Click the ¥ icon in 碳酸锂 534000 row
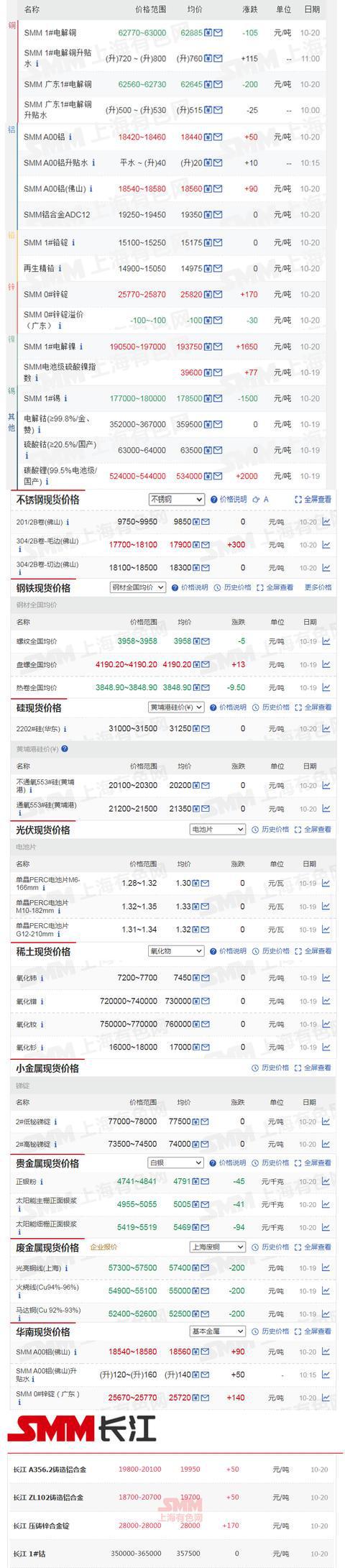This screenshot has height=1568, width=345. (208, 476)
